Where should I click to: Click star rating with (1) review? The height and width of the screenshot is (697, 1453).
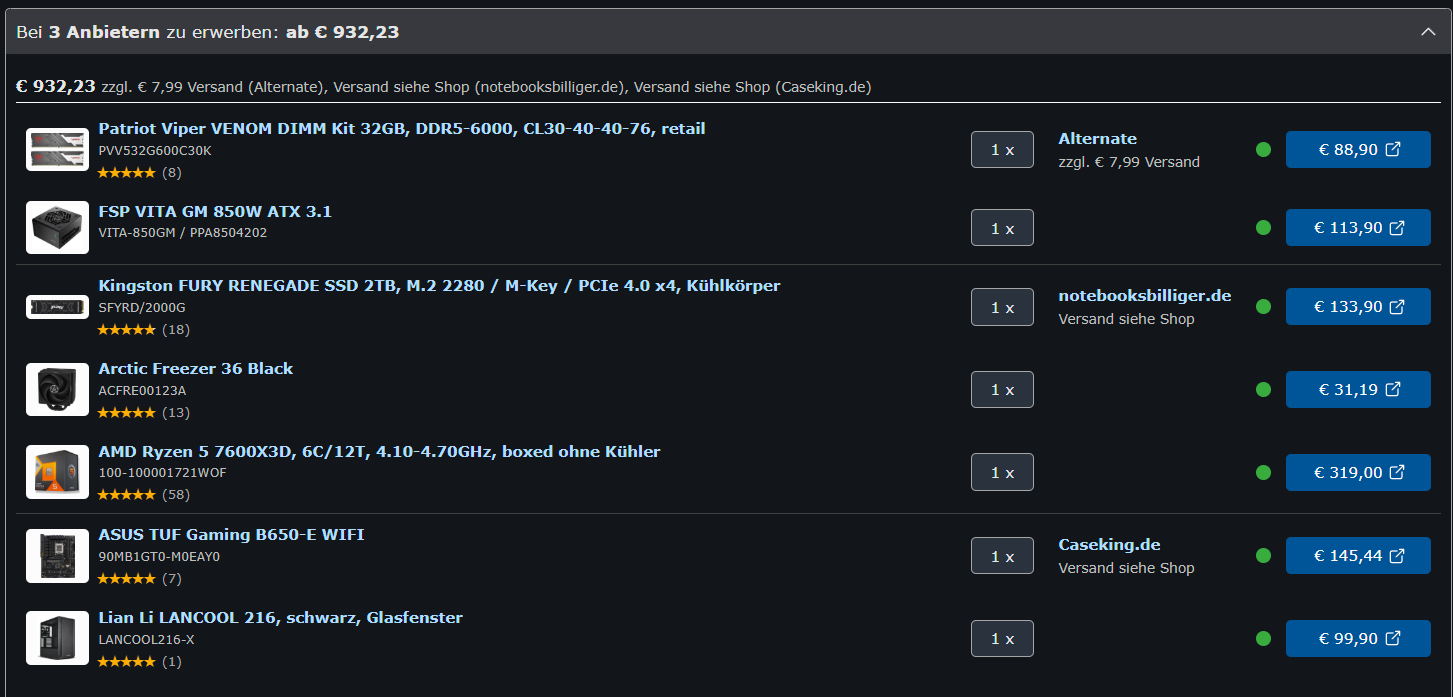tap(139, 661)
